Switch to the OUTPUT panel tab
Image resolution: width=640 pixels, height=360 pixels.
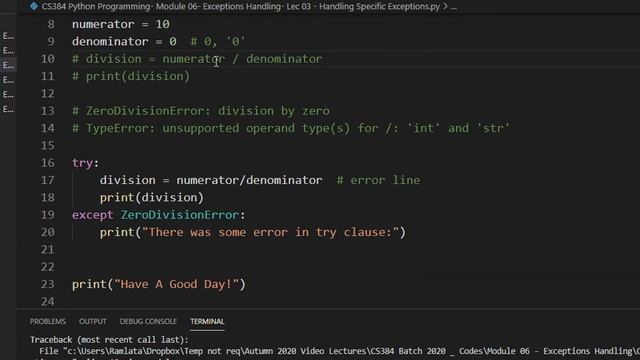tap(93, 321)
